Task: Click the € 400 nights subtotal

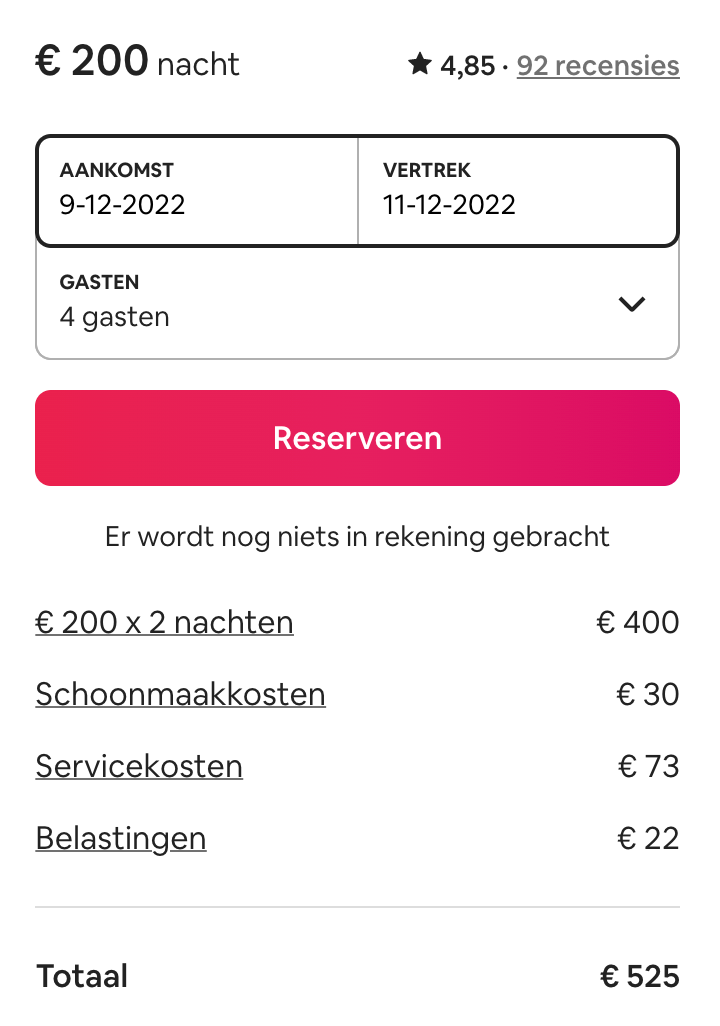Action: coord(638,622)
